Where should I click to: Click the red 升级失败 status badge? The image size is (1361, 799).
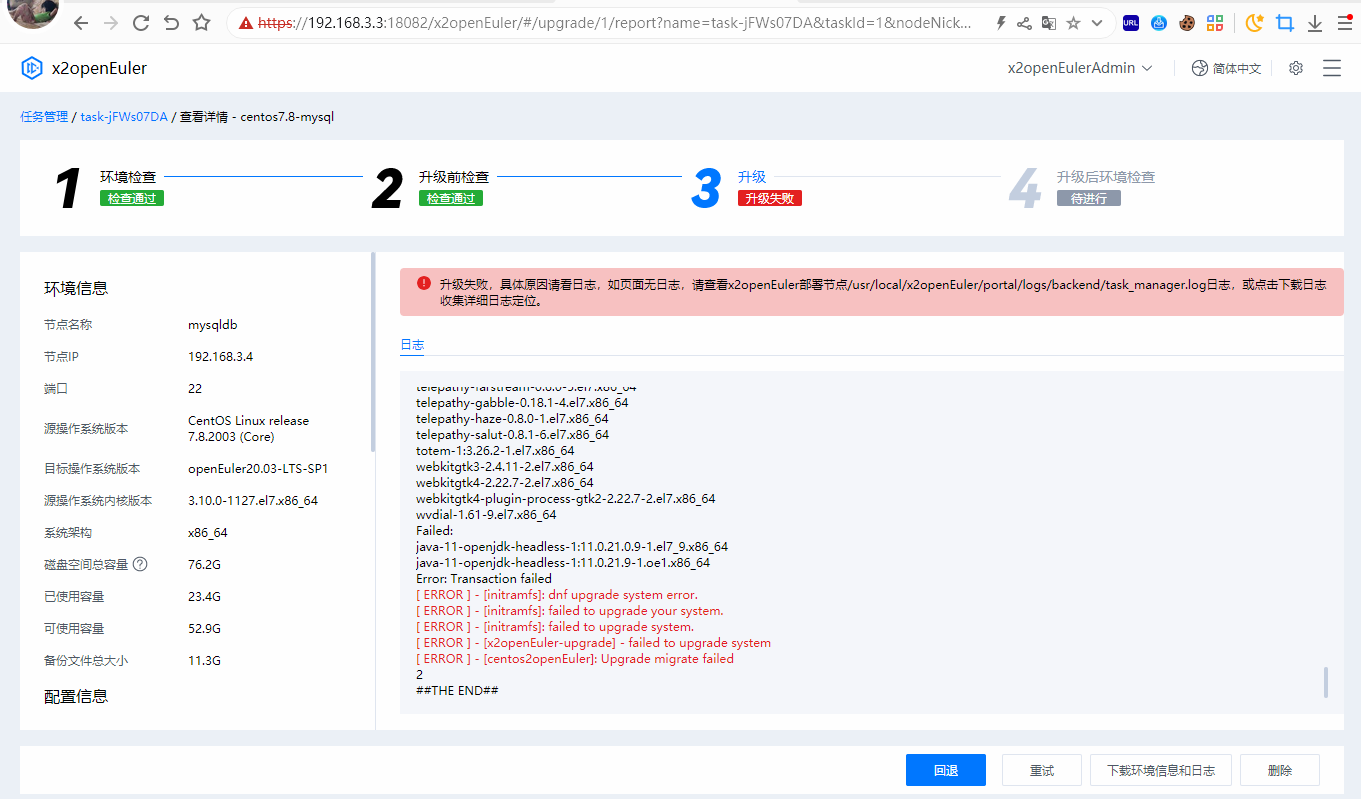pos(770,198)
